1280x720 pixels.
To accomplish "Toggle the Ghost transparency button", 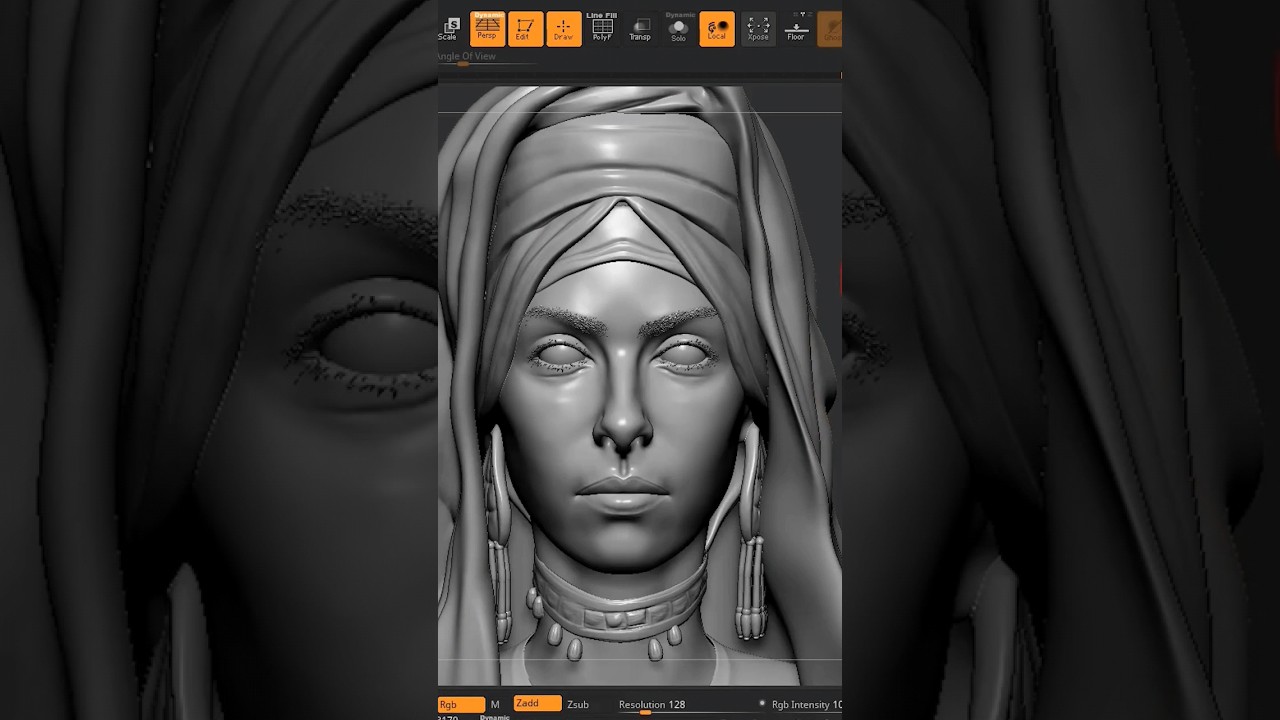I will click(x=830, y=29).
